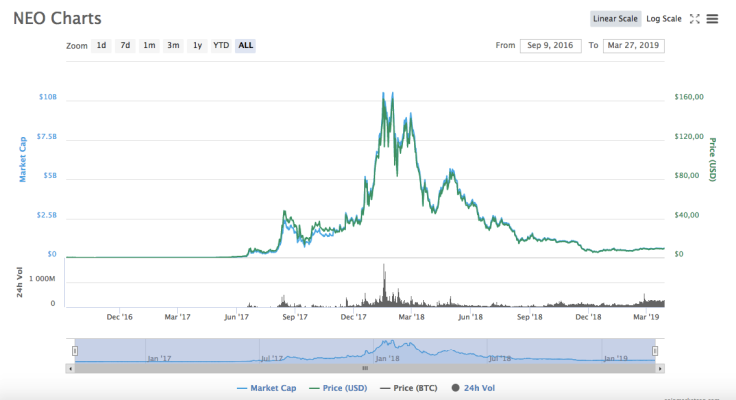Click the Jun '18 x-axis label
The image size is (736, 400).
[x=470, y=317]
